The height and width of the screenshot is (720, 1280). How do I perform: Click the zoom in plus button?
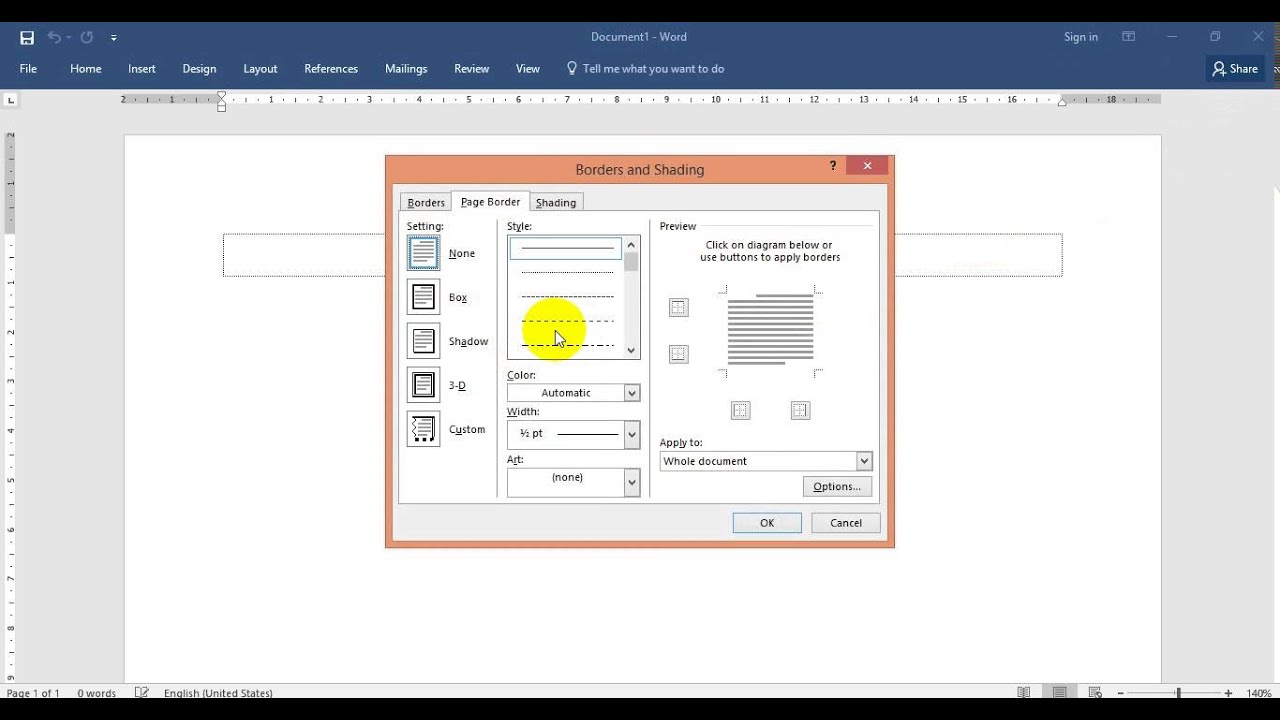1229,693
